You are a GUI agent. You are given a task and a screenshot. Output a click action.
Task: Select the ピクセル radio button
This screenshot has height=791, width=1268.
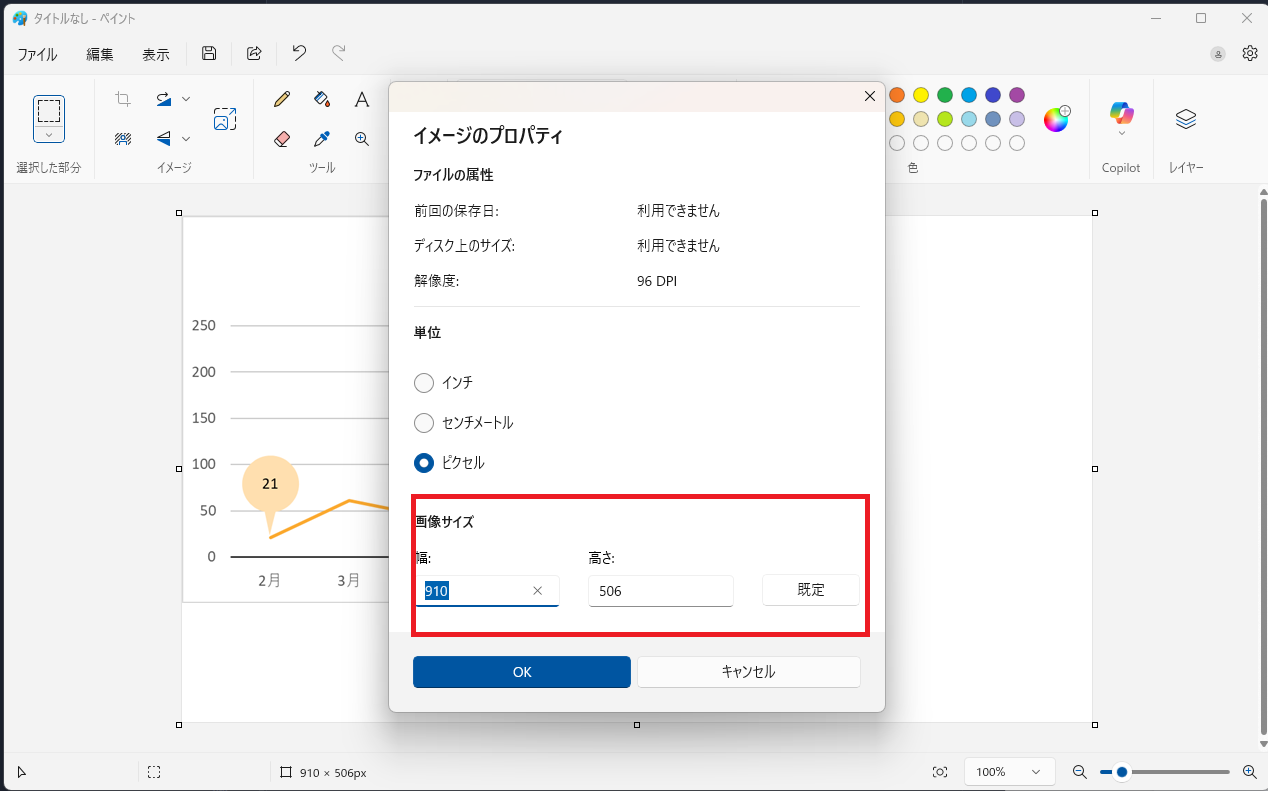424,463
